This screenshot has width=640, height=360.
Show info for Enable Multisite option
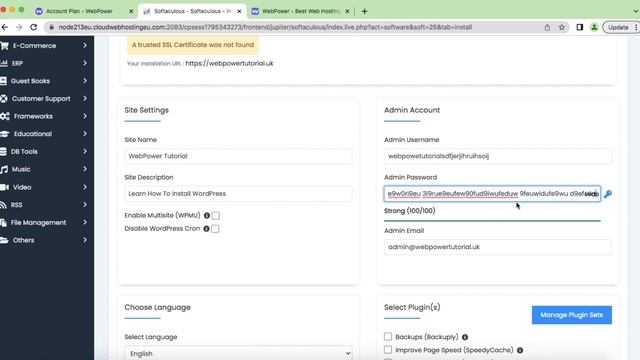click(x=207, y=216)
